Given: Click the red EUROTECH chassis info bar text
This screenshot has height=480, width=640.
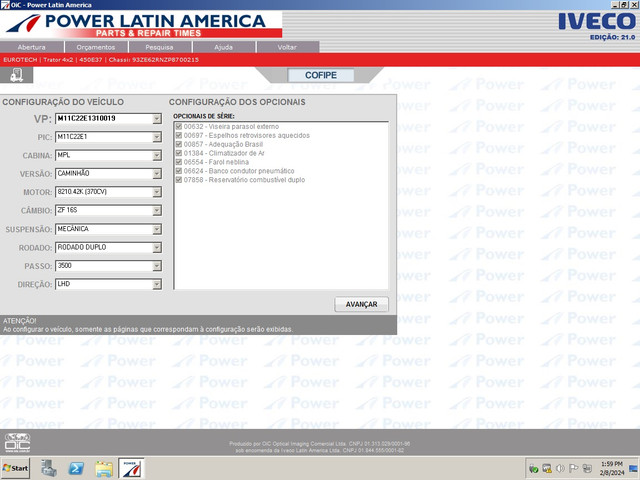Looking at the screenshot, I should click(x=101, y=60).
